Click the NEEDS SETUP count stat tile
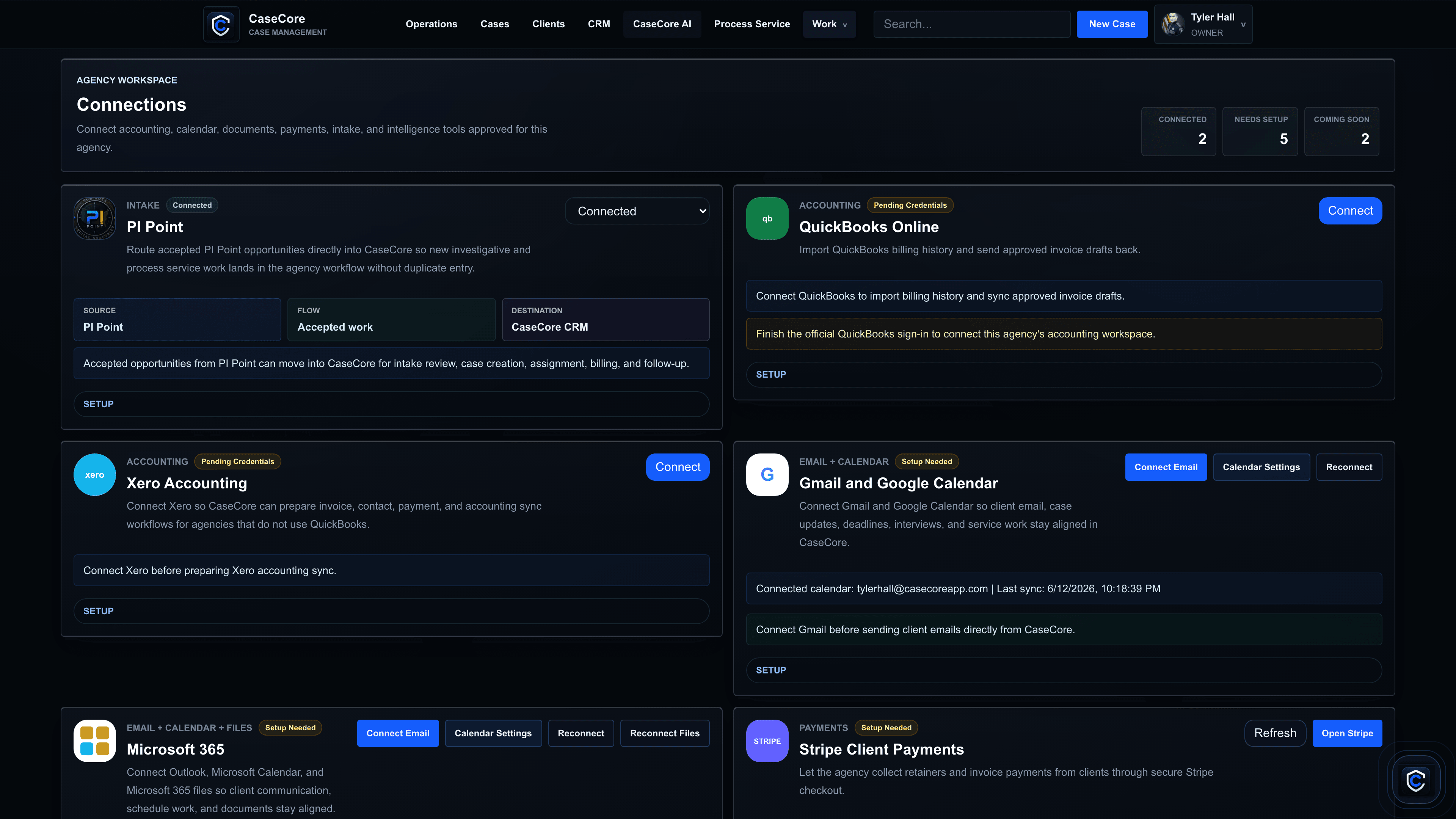The height and width of the screenshot is (819, 1456). [x=1260, y=132]
